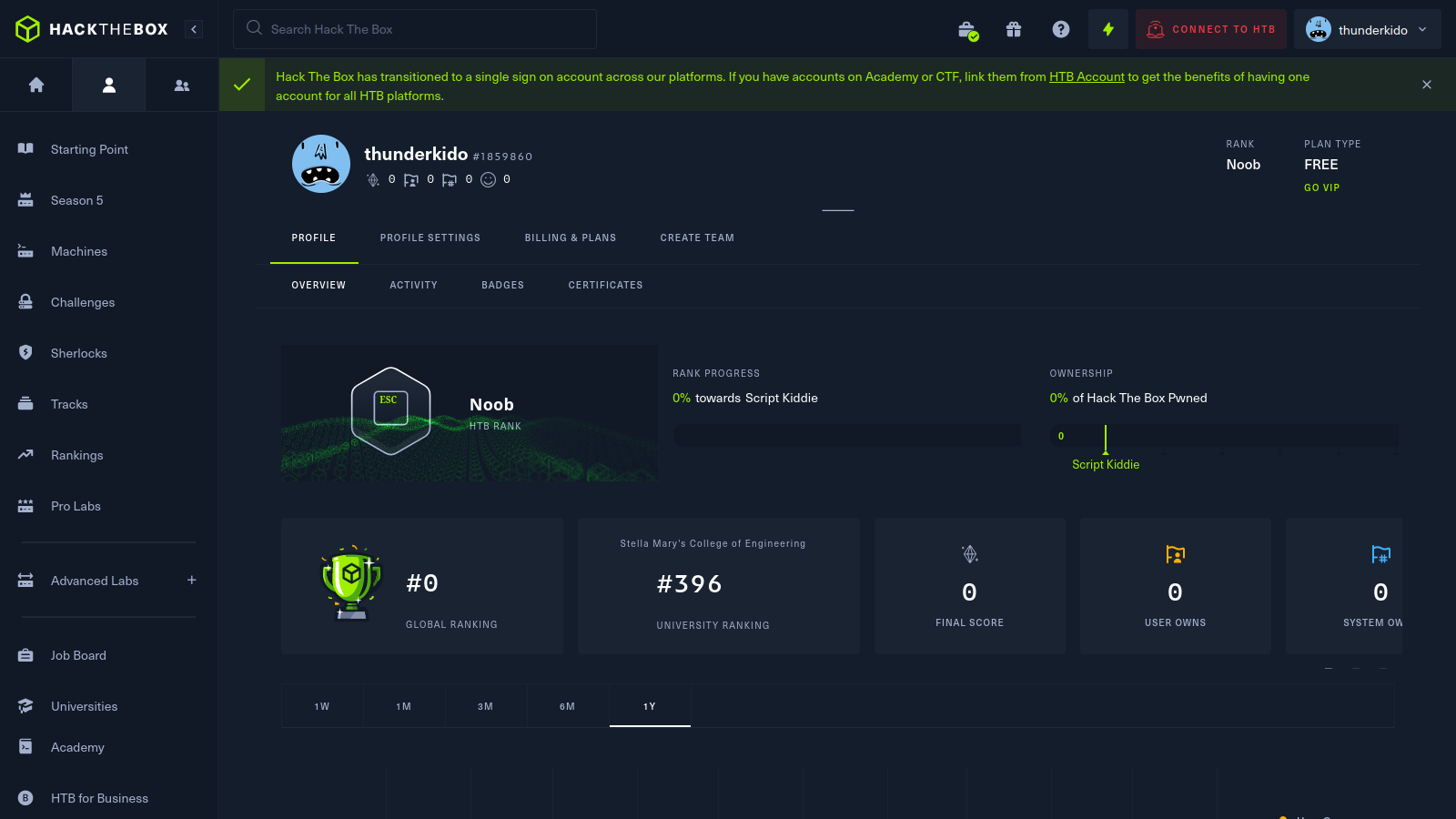Select the 3M time range
Screen dimensions: 1456x819
[x=486, y=706]
